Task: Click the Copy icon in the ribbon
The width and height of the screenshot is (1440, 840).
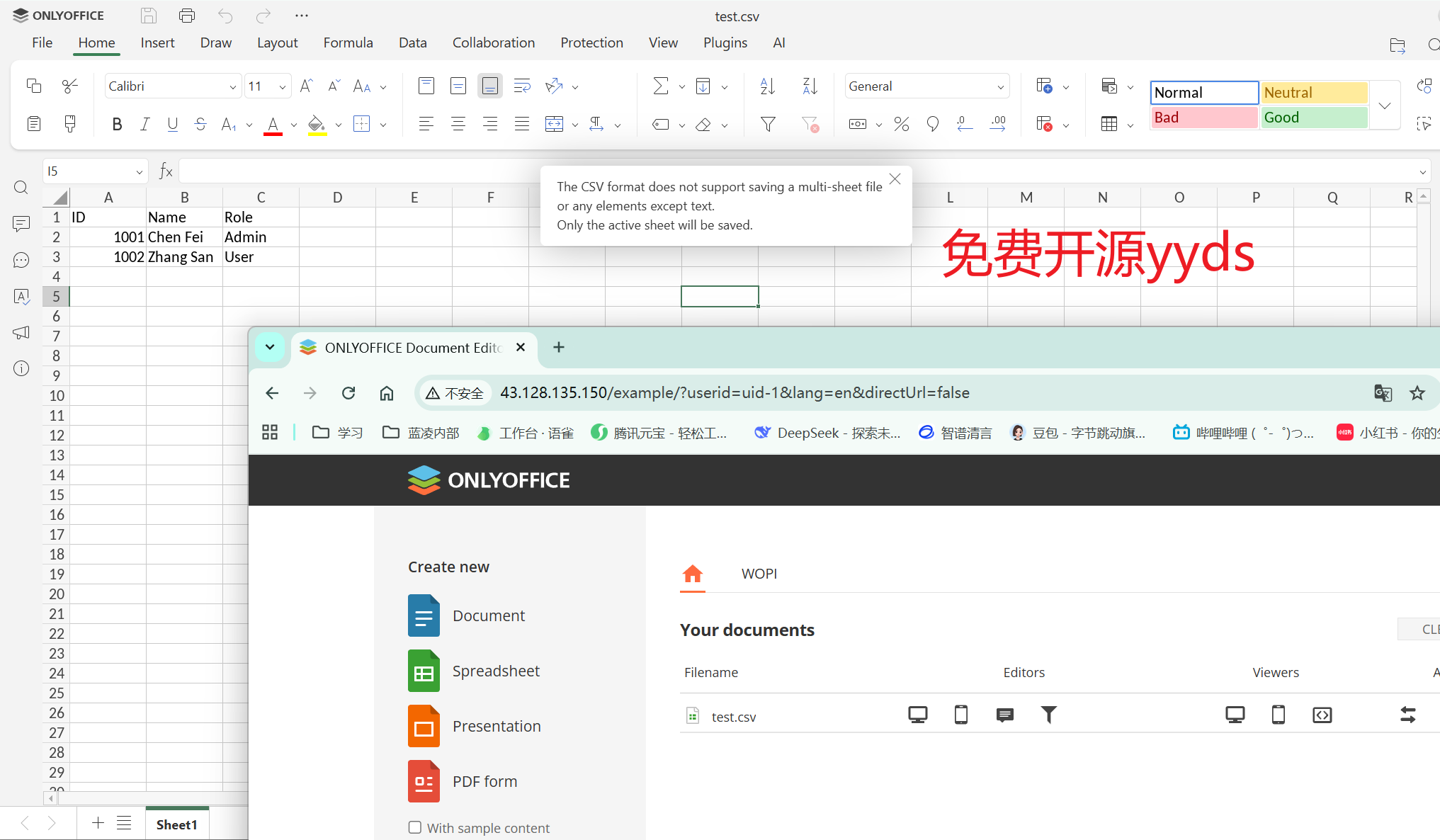Action: [33, 86]
